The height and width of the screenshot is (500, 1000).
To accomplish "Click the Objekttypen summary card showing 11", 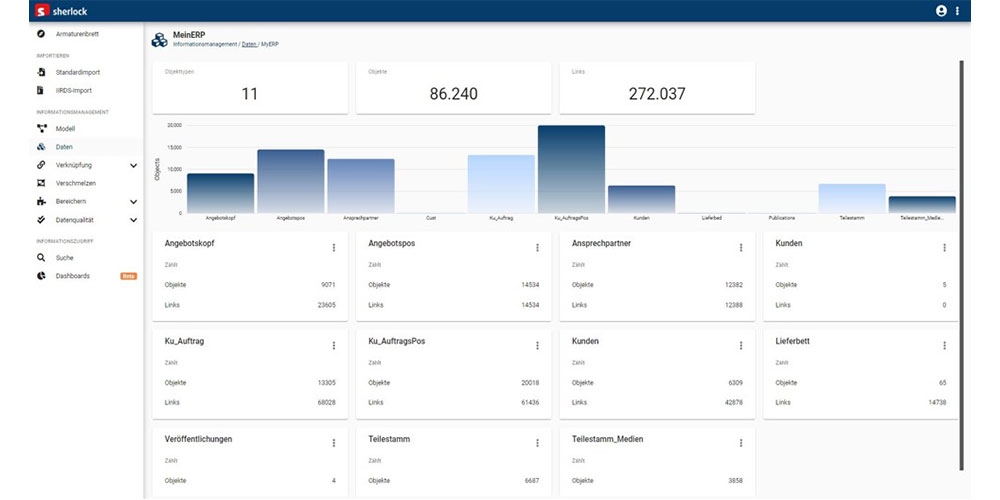I will coord(250,88).
